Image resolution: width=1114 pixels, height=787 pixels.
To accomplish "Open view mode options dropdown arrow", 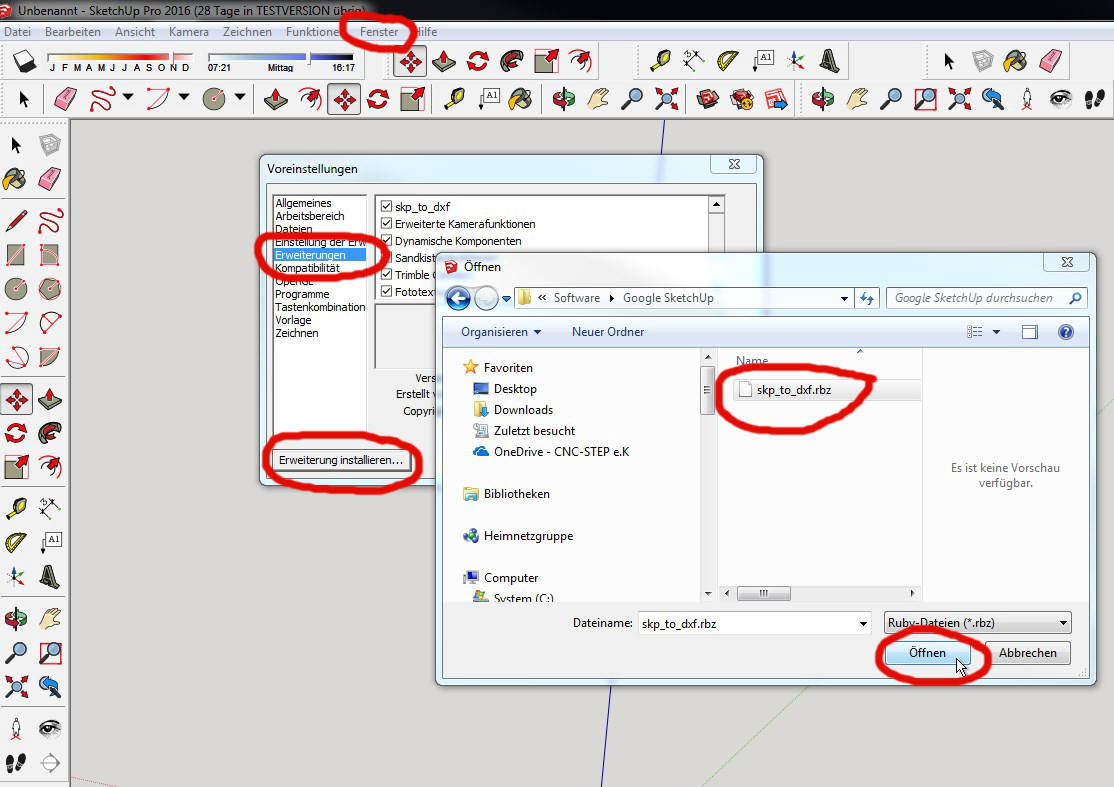I will pos(997,332).
